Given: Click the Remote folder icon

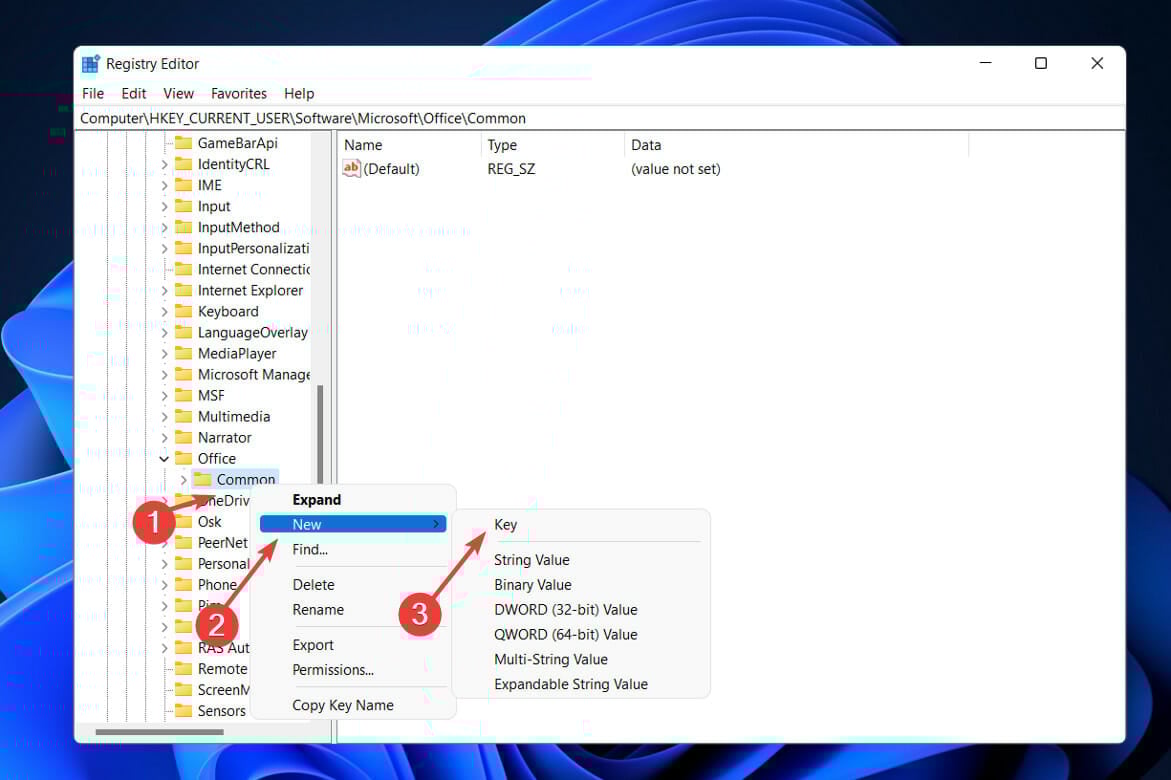Looking at the screenshot, I should click(x=184, y=669).
